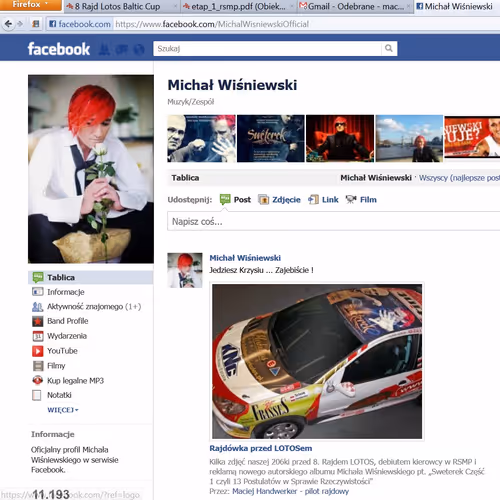Open Tablica in the left sidebar
The width and height of the screenshot is (500, 500).
tap(91, 277)
